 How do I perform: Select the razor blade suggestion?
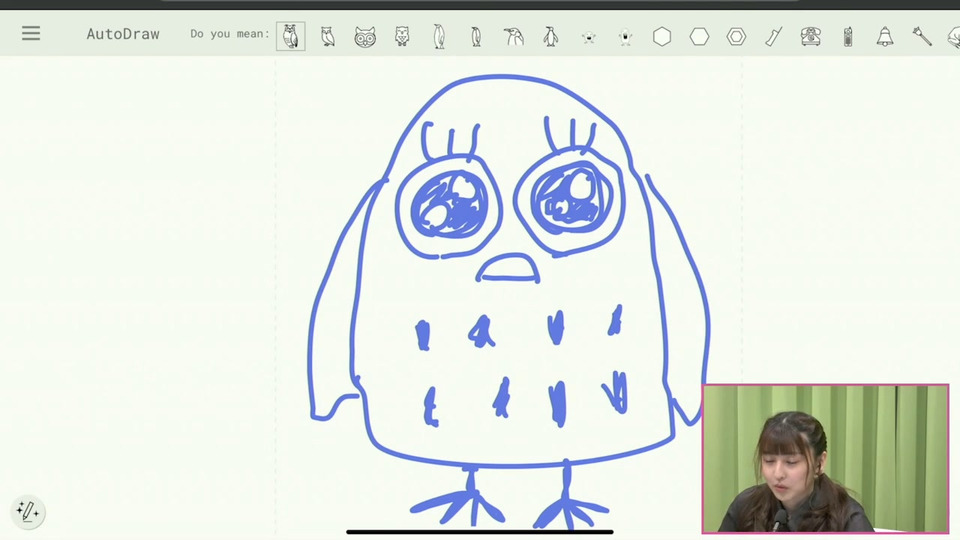pos(774,37)
